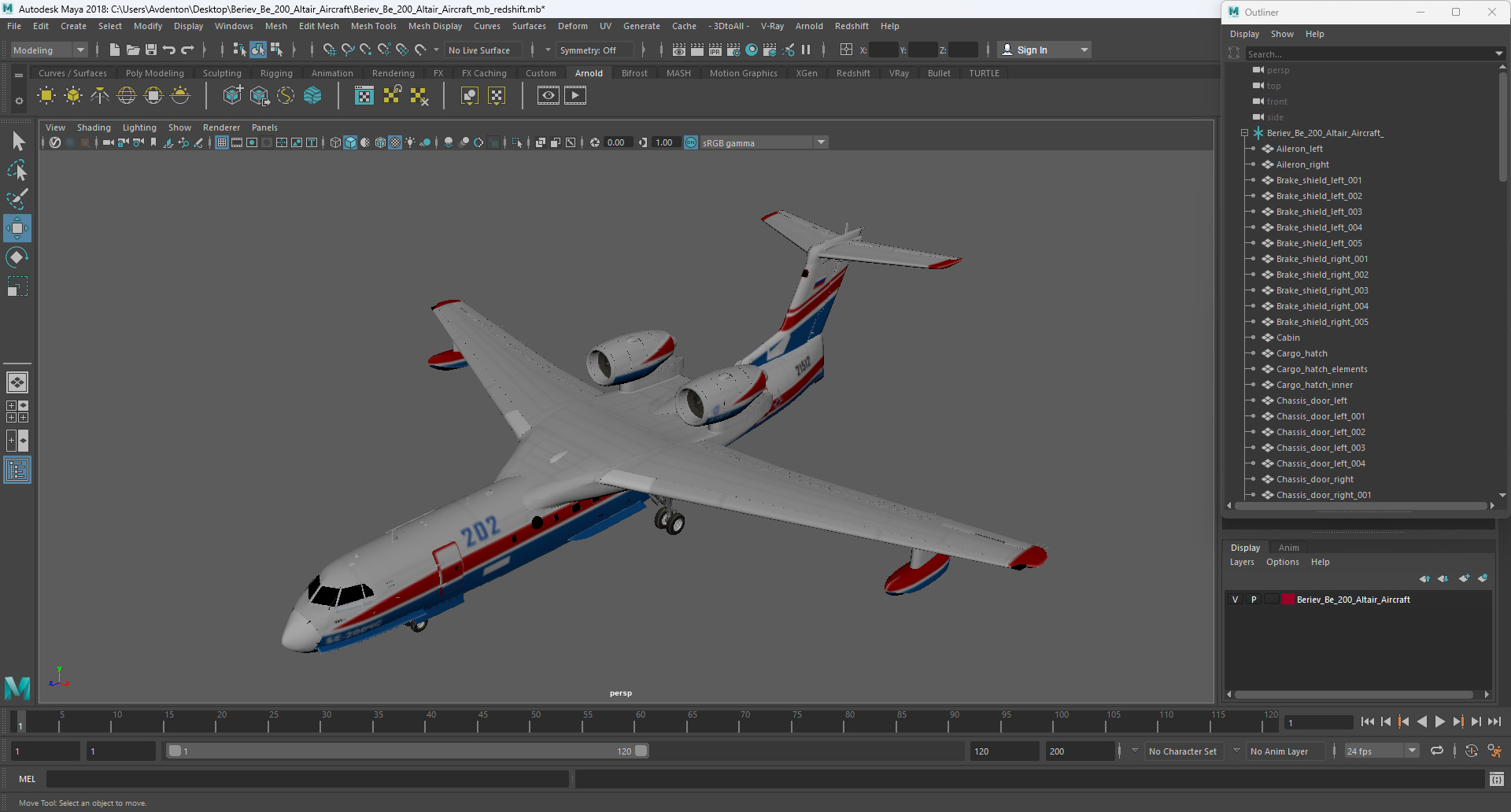Image resolution: width=1511 pixels, height=812 pixels.
Task: Toggle the viewport grid display
Action: pyautogui.click(x=222, y=142)
